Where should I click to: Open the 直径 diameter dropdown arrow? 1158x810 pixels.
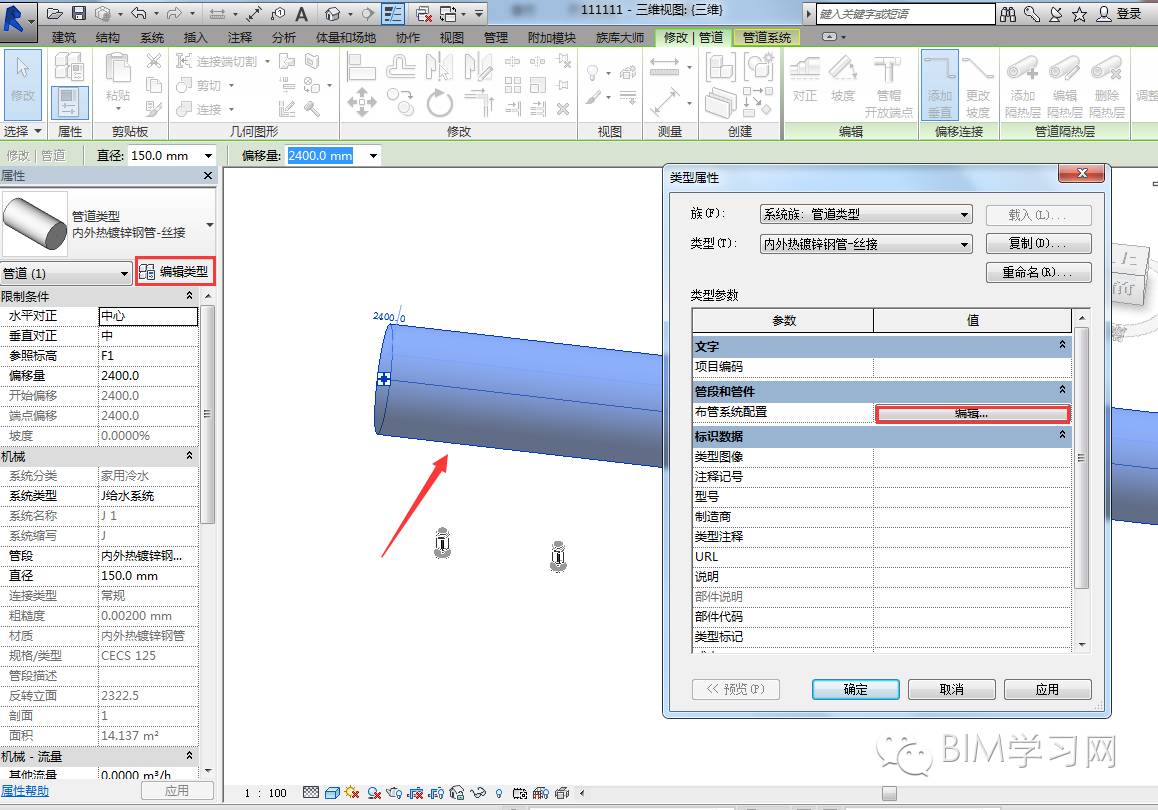coord(208,156)
